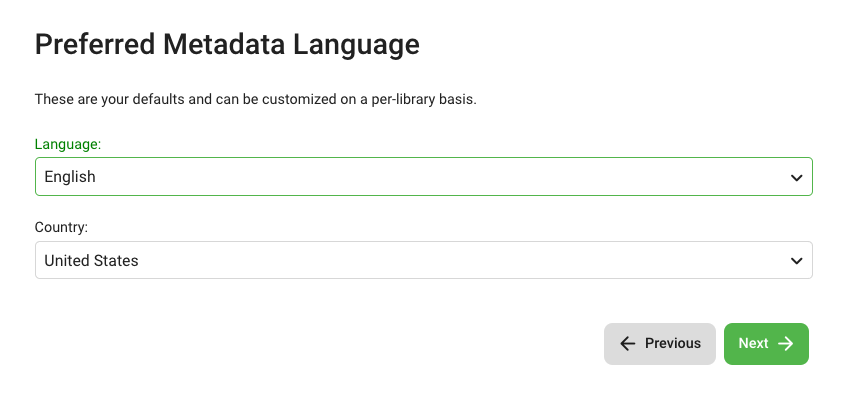Screen dimensions: 851x412
Task: Click the green Language label
Action: (x=68, y=144)
